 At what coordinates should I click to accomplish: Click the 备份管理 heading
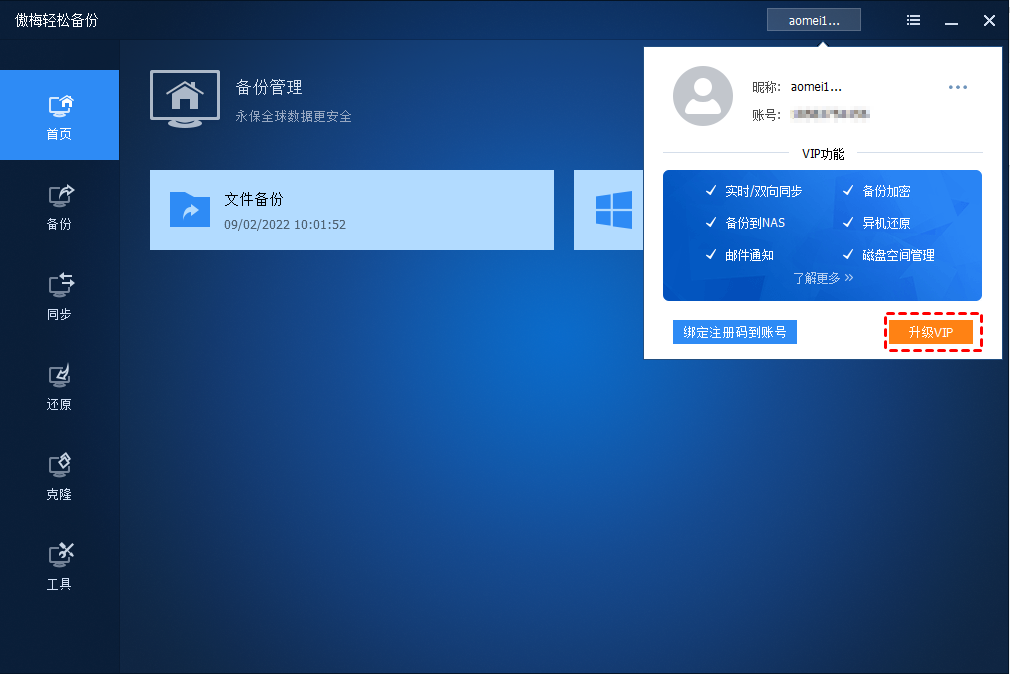click(269, 87)
